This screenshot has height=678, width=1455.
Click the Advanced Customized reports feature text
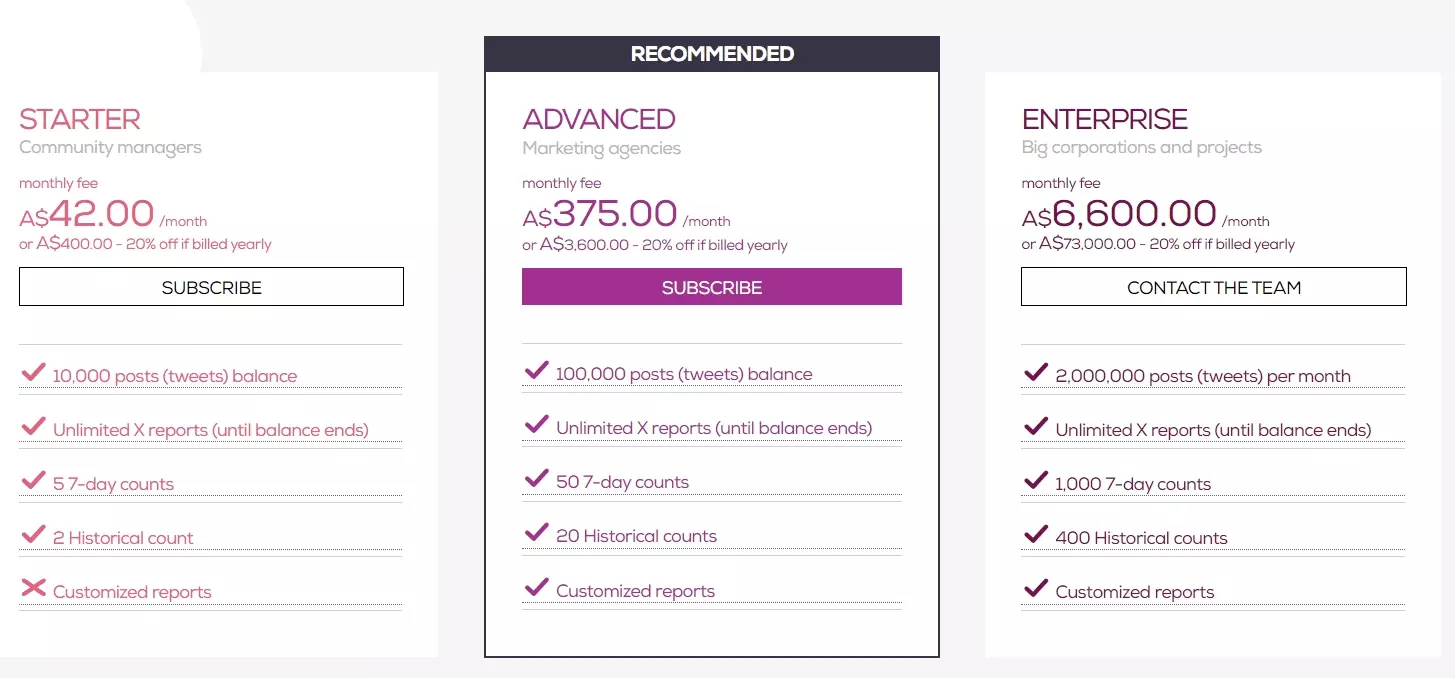pos(635,591)
